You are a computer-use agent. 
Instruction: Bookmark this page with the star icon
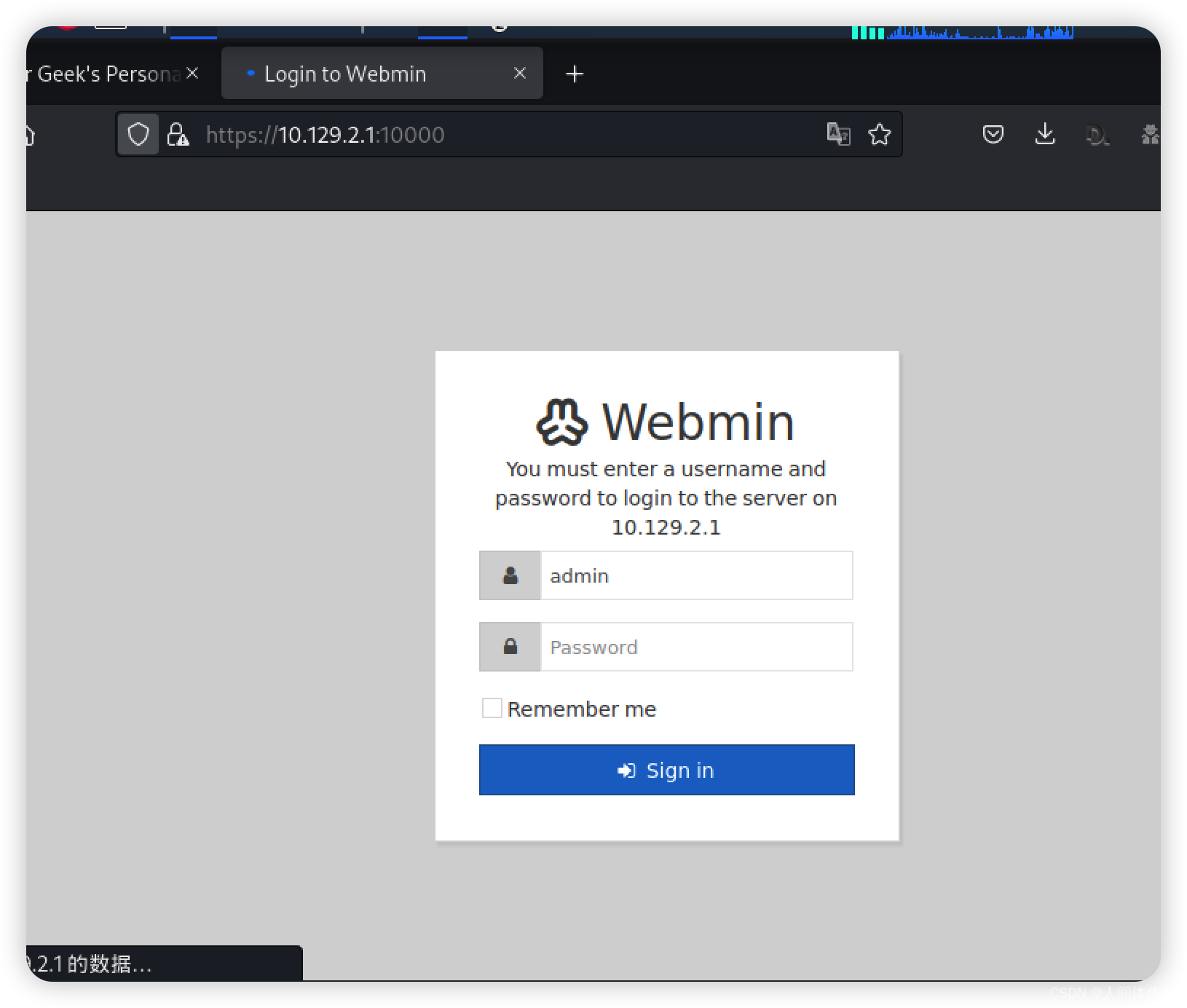click(x=880, y=134)
